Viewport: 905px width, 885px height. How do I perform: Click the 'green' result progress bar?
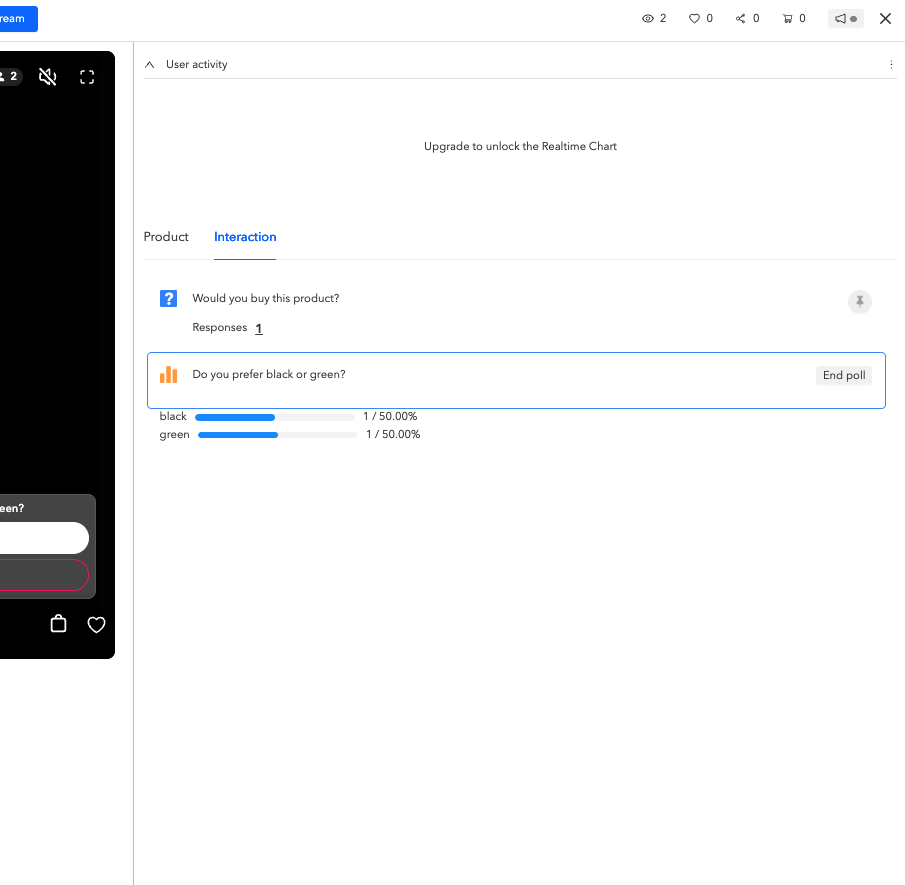tap(277, 434)
